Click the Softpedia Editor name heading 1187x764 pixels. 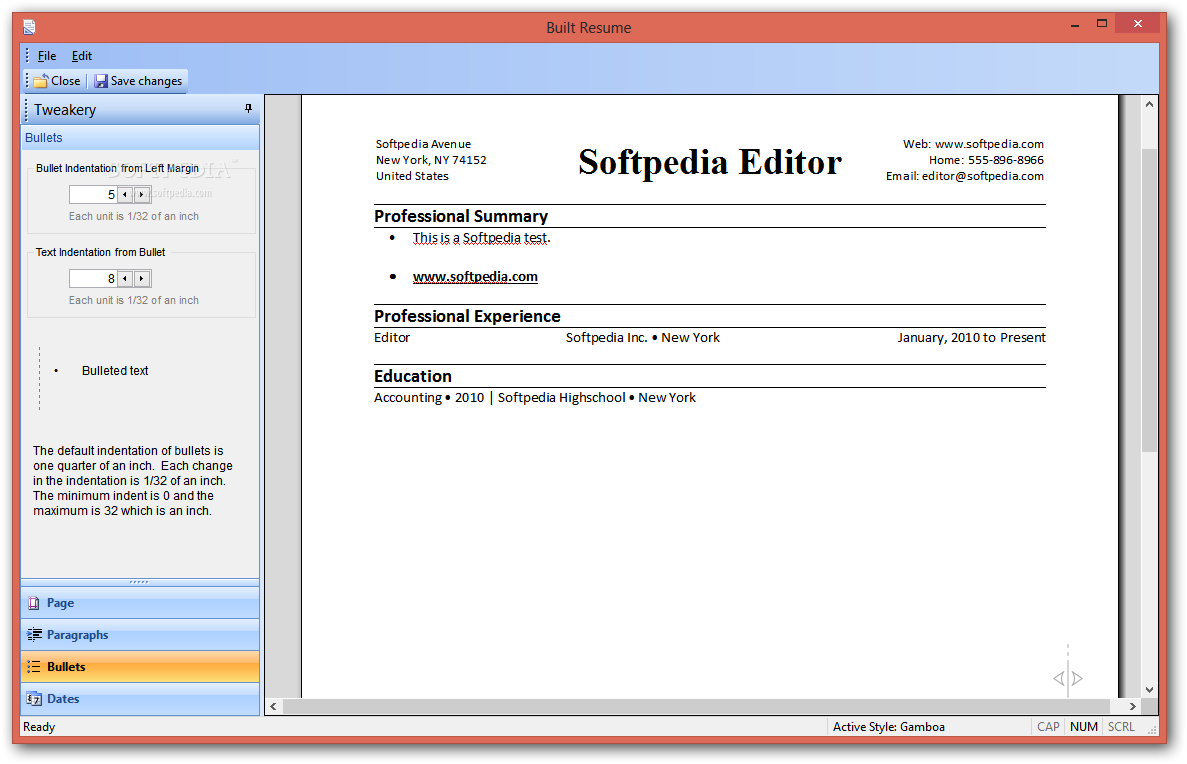click(710, 162)
